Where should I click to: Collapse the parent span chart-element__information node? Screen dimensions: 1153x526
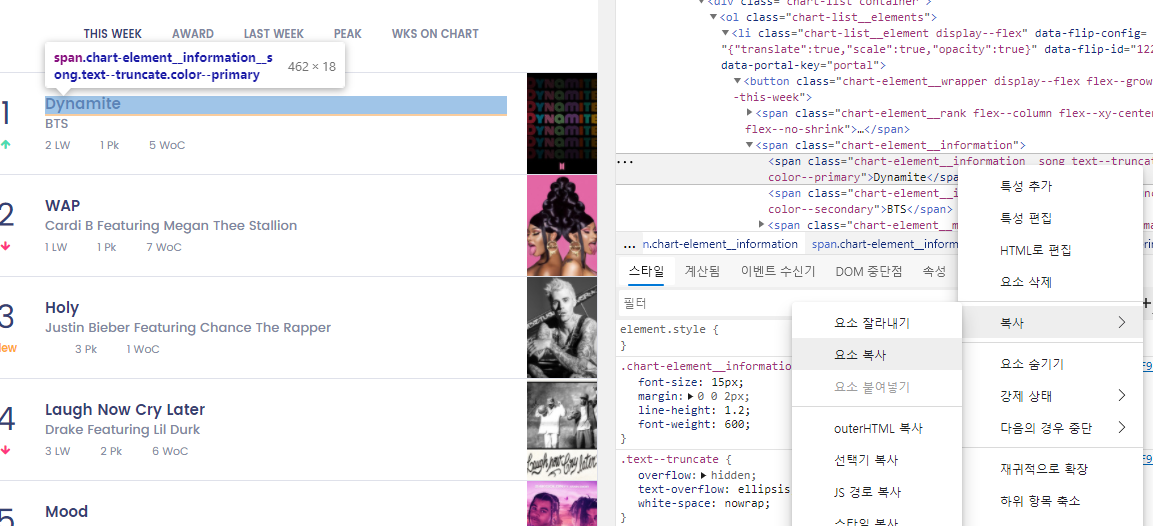pyautogui.click(x=750, y=146)
